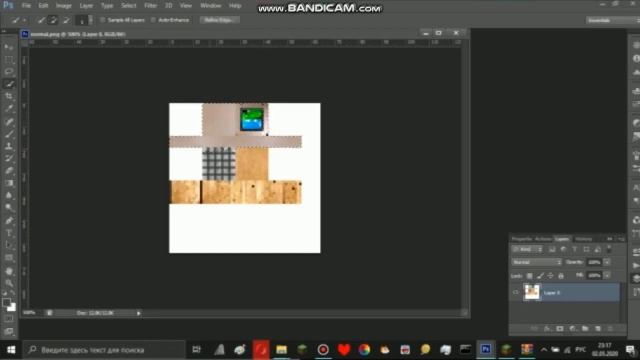
Task: Set the background color swatch
Action: point(12,307)
